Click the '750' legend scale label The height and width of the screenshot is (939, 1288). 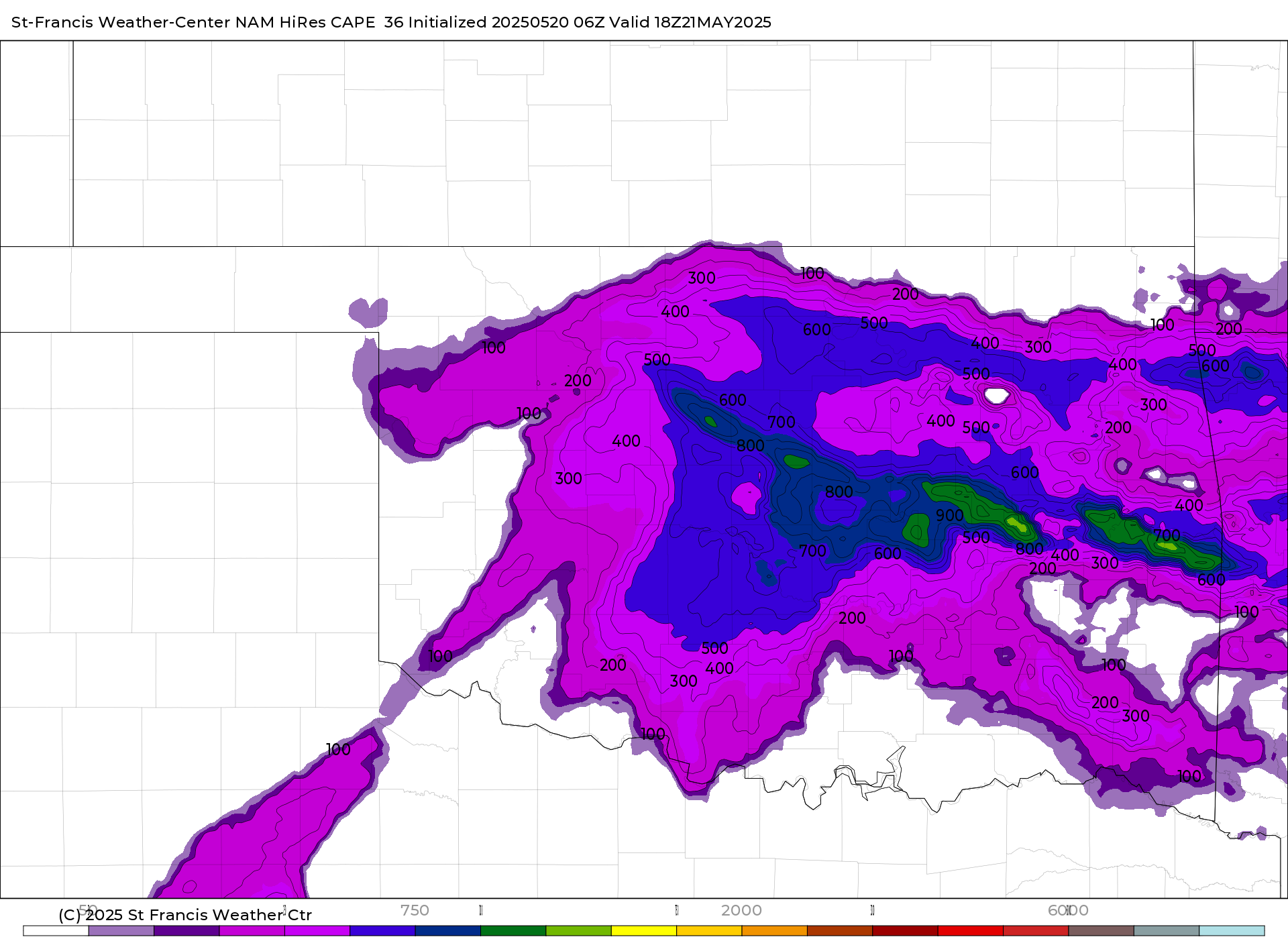pyautogui.click(x=415, y=910)
